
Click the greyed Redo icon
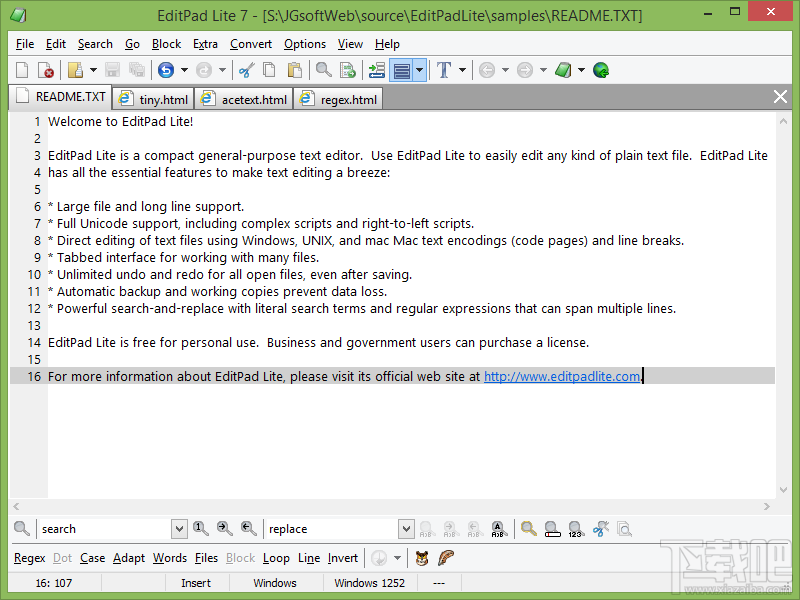pyautogui.click(x=204, y=70)
